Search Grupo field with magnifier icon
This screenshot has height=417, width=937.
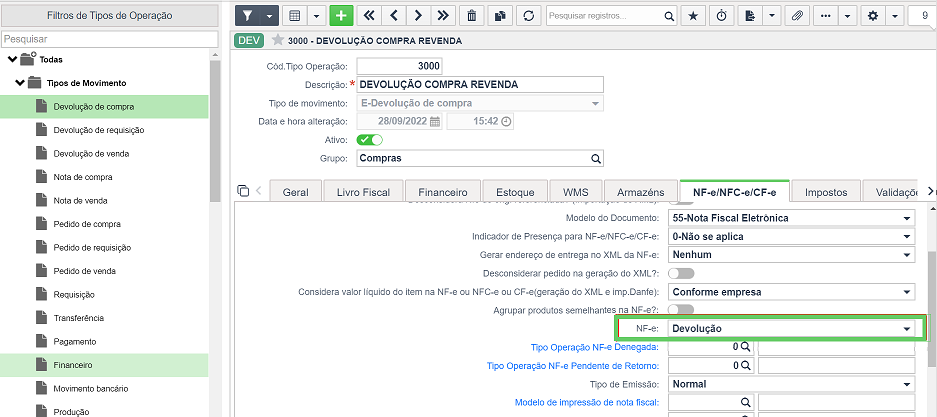point(595,159)
